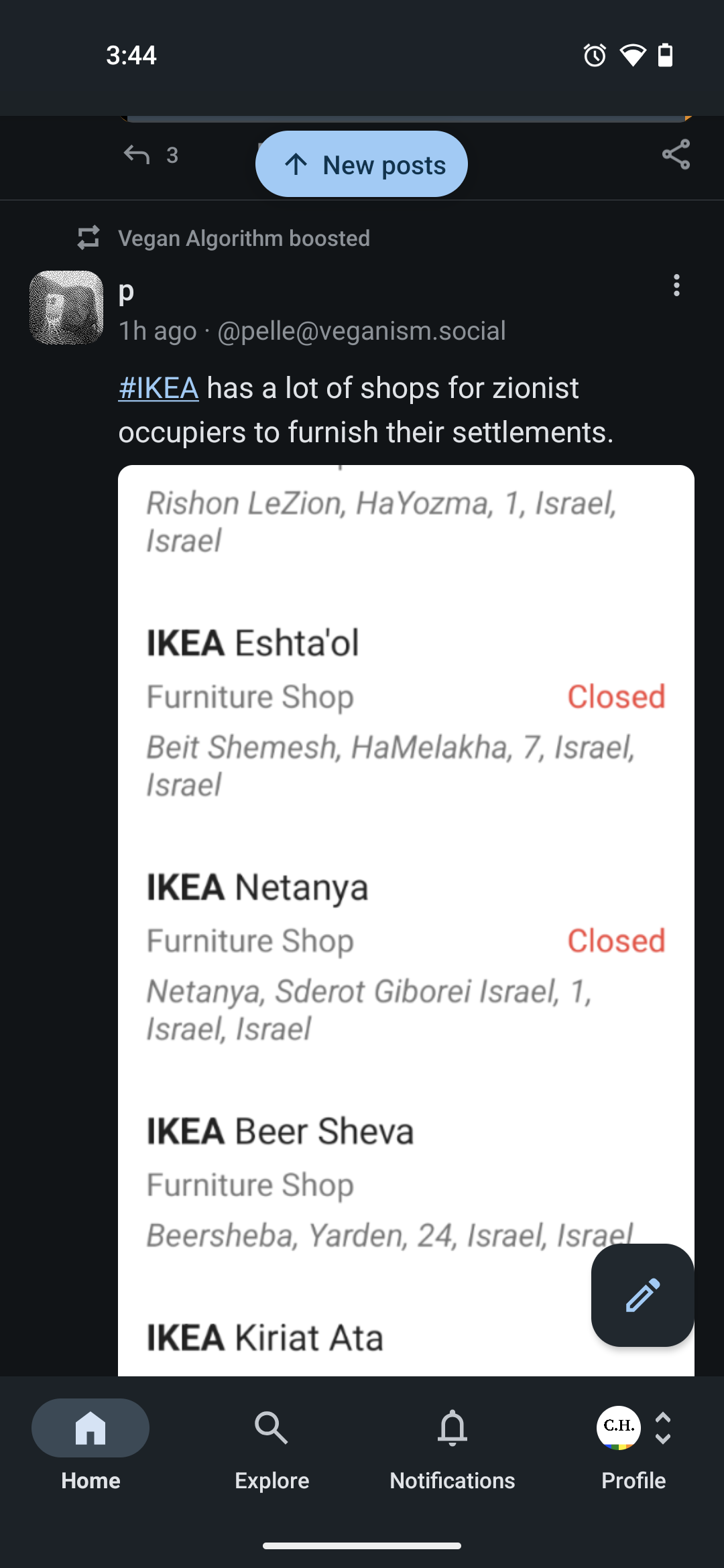Tap the compose pencil button
The image size is (724, 1568).
(x=642, y=1295)
